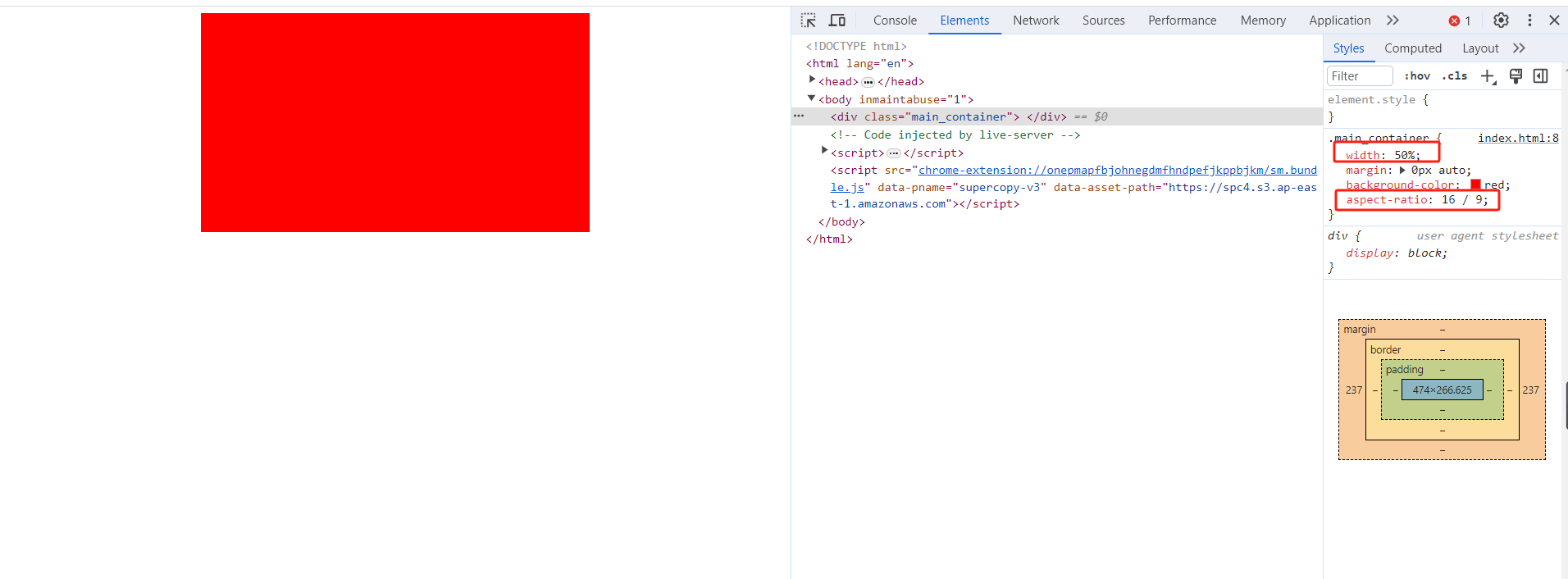The width and height of the screenshot is (1568, 579).
Task: Expand the margin shorthand triangle
Action: click(x=1402, y=171)
